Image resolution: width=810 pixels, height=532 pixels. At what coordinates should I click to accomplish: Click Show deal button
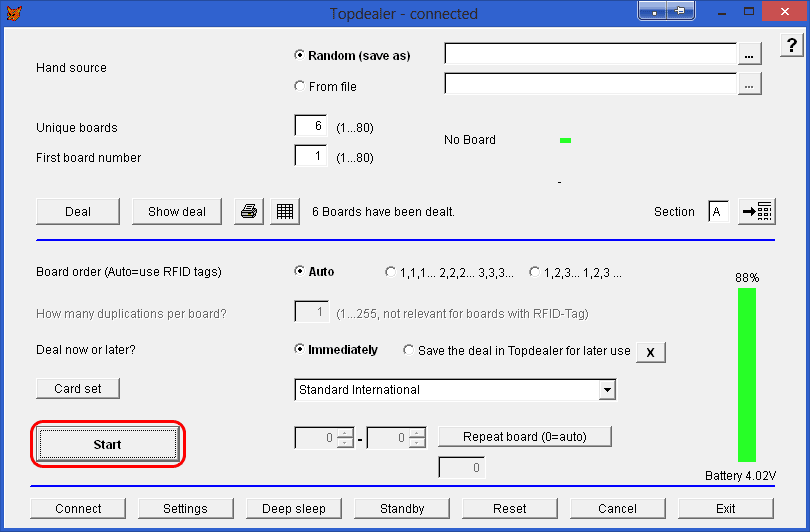tap(177, 211)
